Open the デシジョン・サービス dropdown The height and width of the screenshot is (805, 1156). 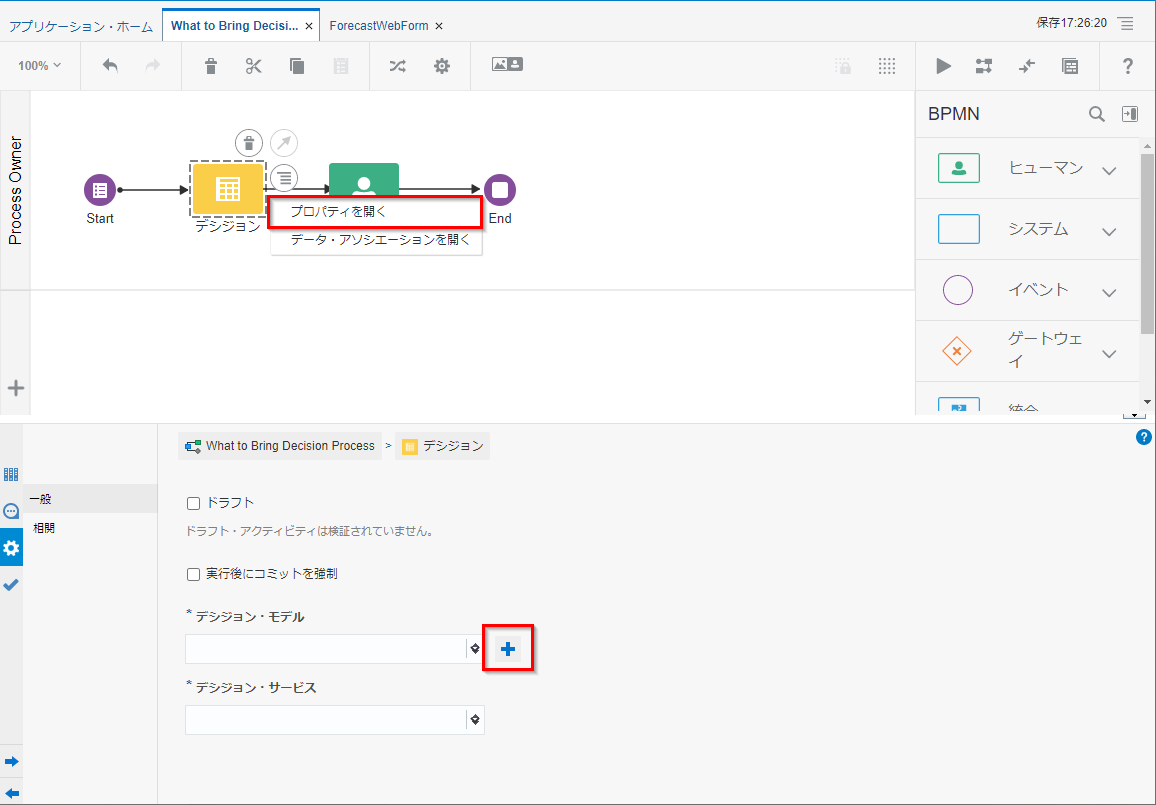point(475,720)
